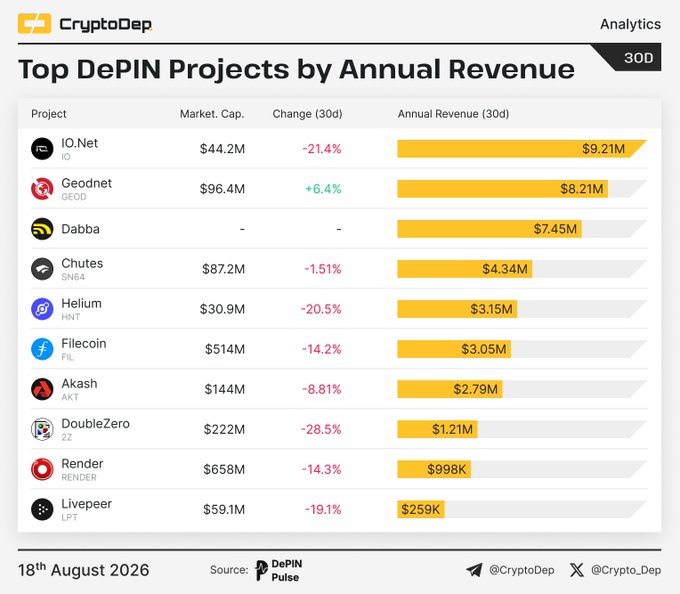680x594 pixels.
Task: Click the Change (30d) column header
Action: pyautogui.click(x=307, y=114)
